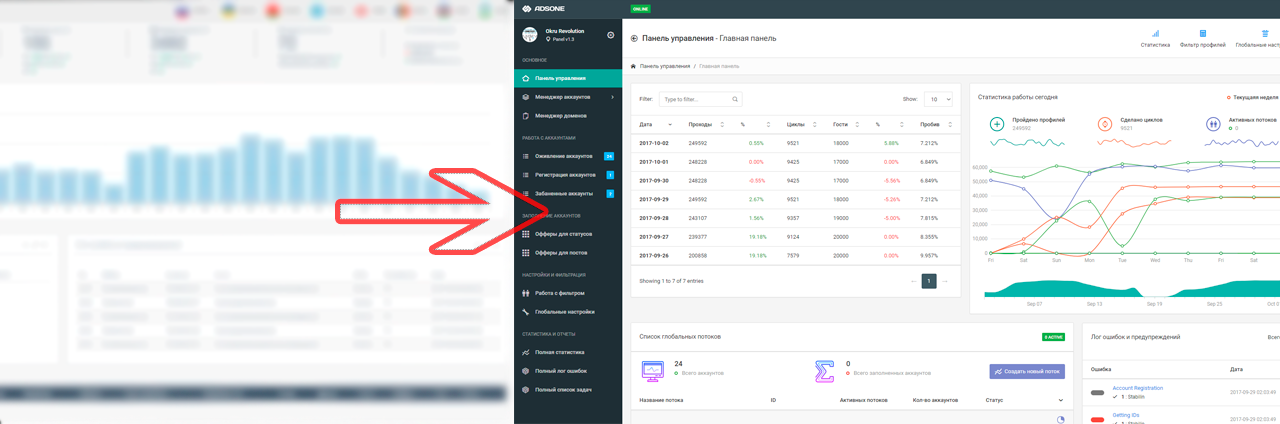Image resolution: width=1280 pixels, height=424 pixels.
Task: Click the 8 ACTIVE green badge
Action: 1052,337
